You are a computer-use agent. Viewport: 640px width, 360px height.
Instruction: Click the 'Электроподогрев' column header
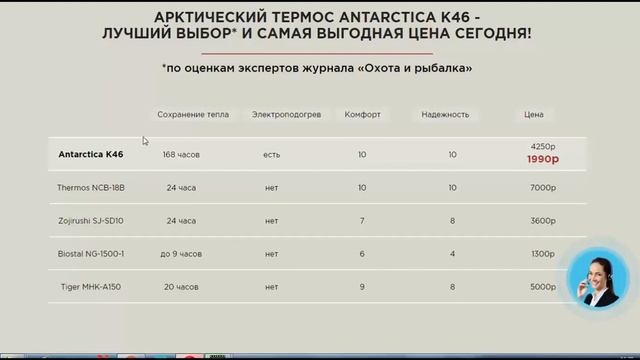coord(286,115)
